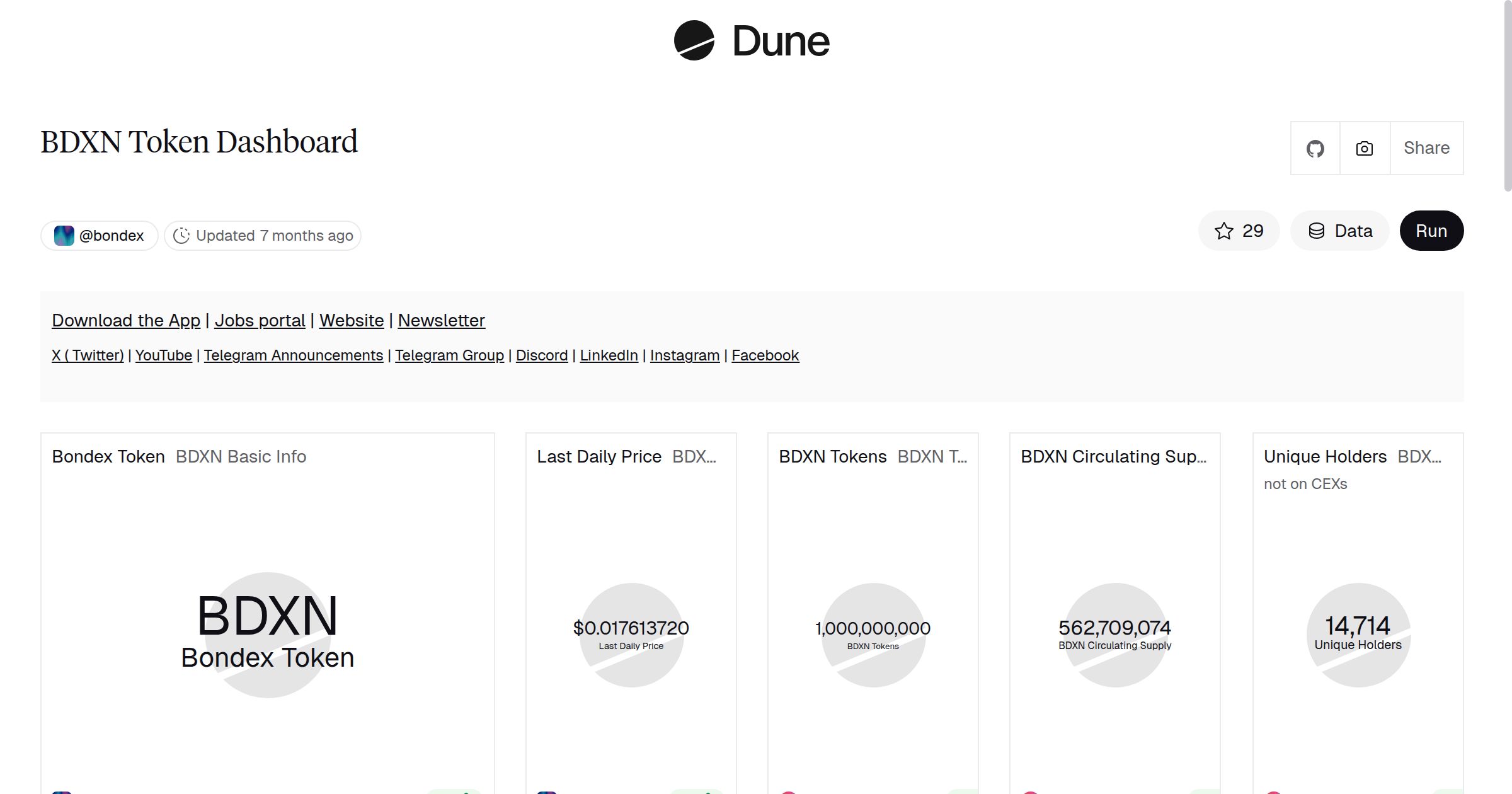Click the Dune logo icon

(694, 41)
